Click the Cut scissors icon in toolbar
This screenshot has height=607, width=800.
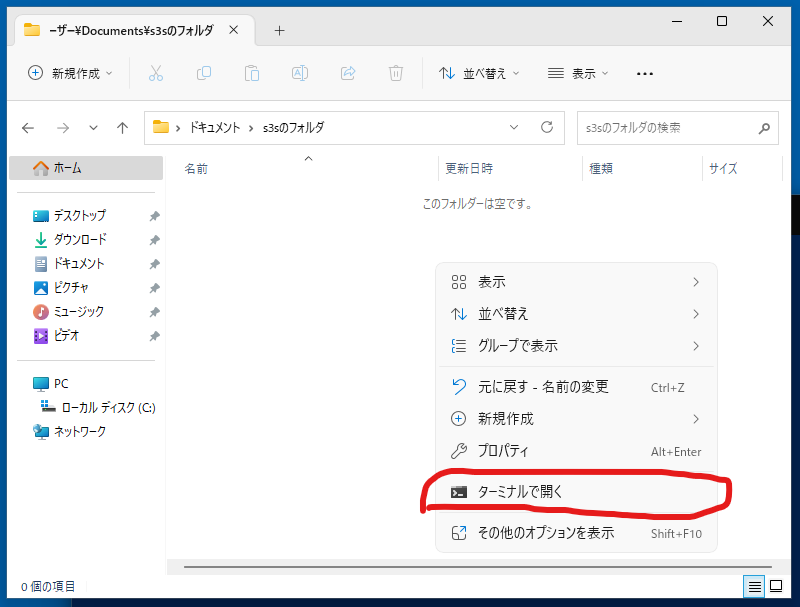tap(156, 73)
